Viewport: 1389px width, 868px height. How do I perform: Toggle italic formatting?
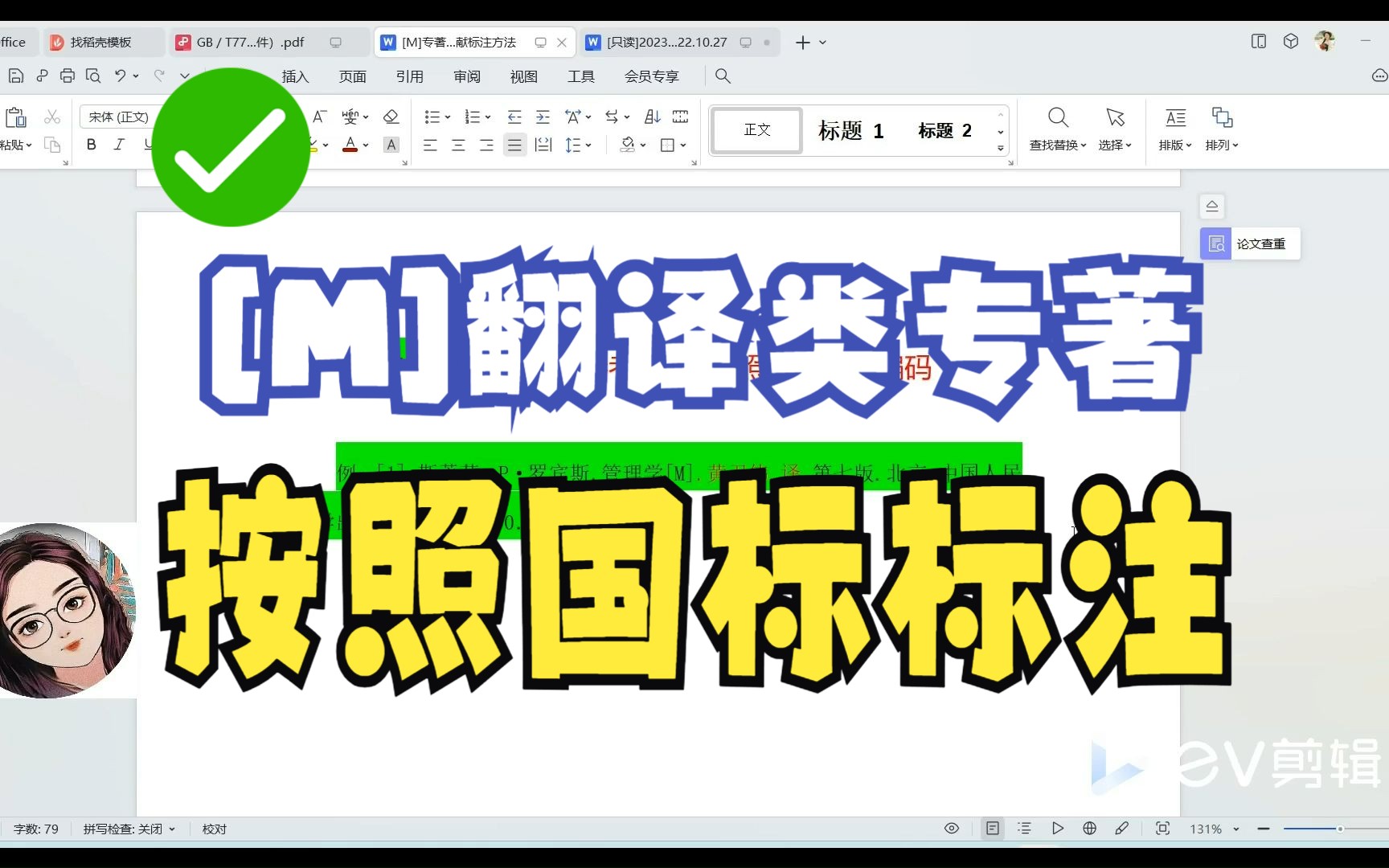[x=119, y=145]
